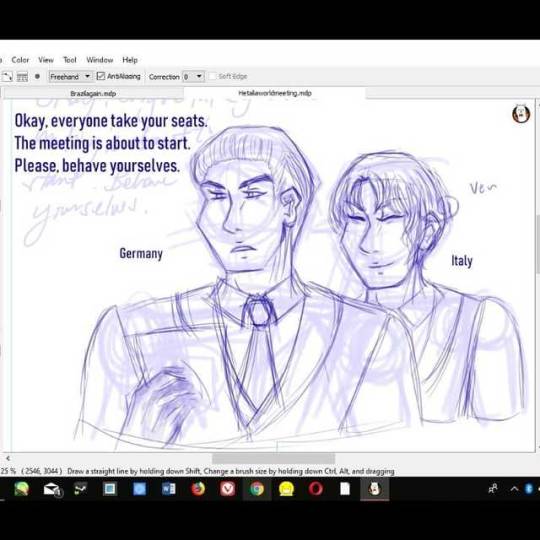Open the Correction value dropdown

click(x=194, y=76)
